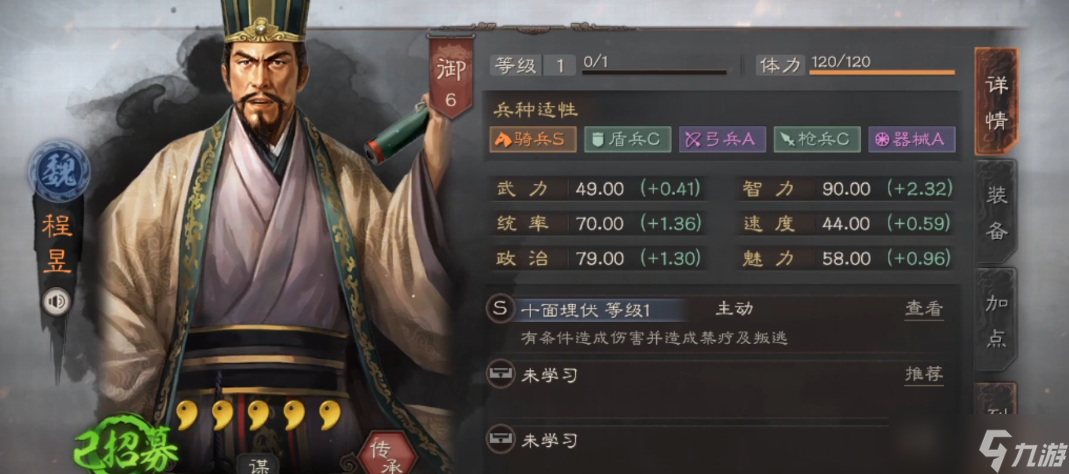Select the S-rank skill badge

pyautogui.click(x=500, y=308)
